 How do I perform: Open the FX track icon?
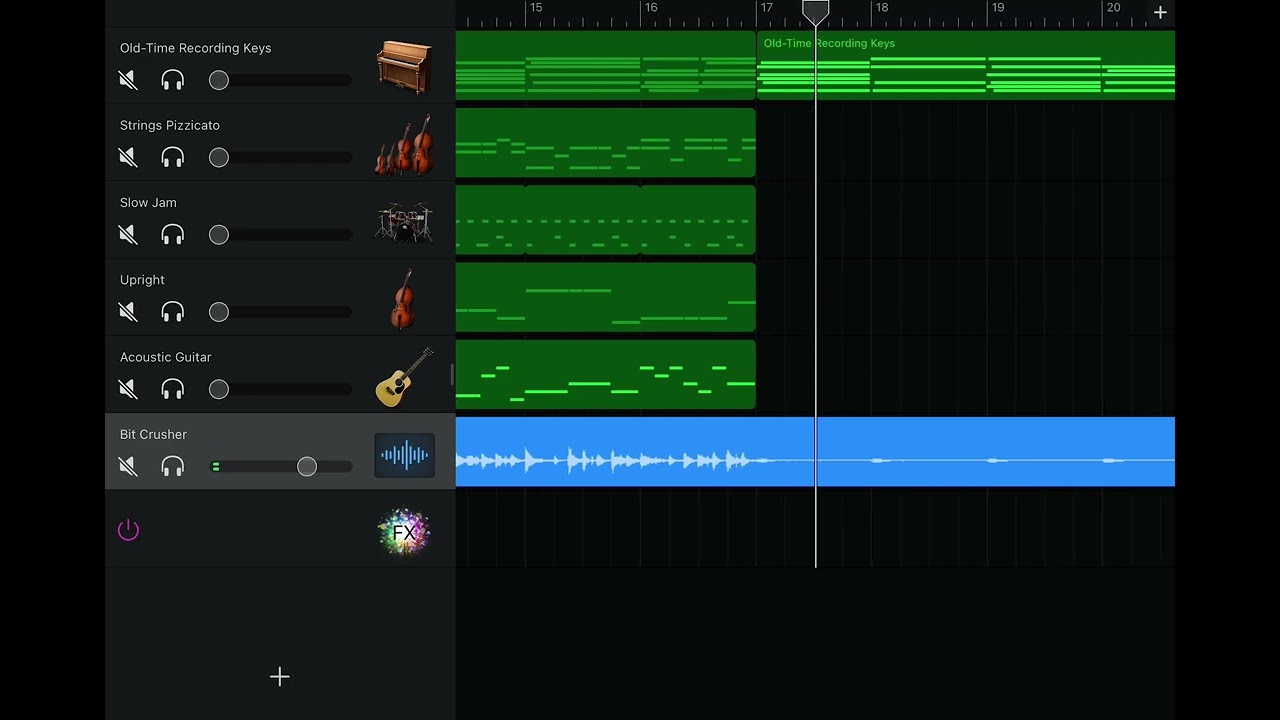[x=404, y=532]
